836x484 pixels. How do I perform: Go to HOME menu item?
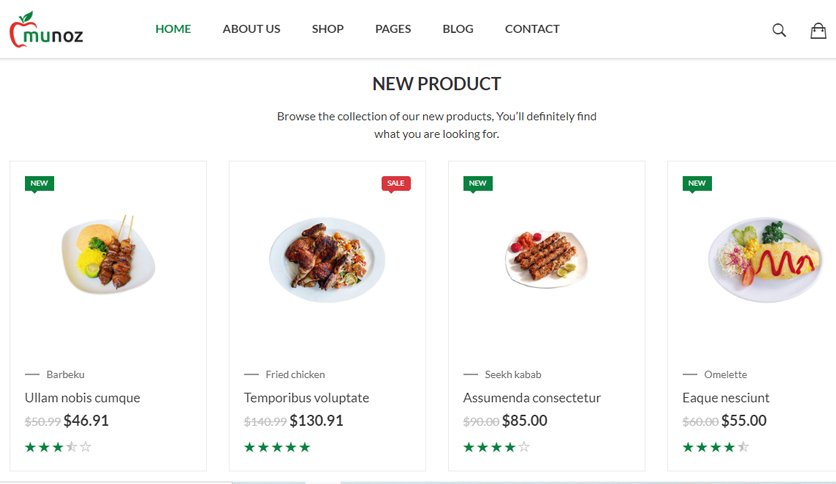173,29
